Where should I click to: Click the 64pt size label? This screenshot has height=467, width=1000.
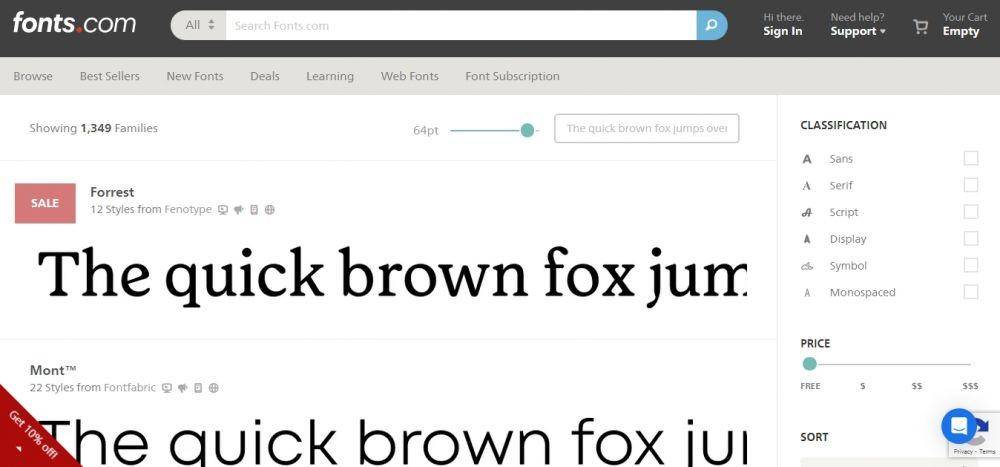tap(426, 131)
